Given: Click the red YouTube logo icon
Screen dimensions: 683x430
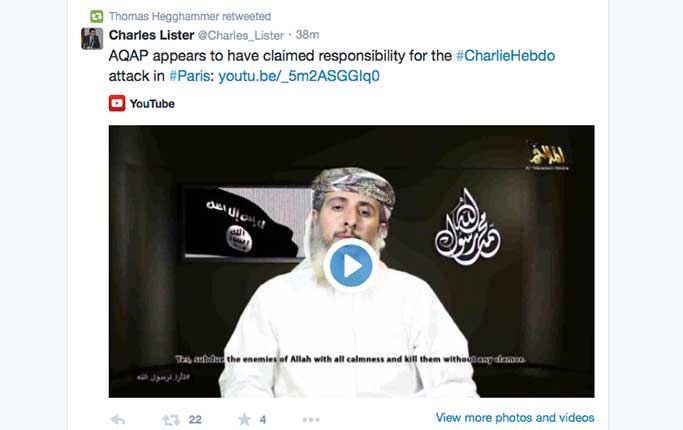Looking at the screenshot, I should [117, 103].
